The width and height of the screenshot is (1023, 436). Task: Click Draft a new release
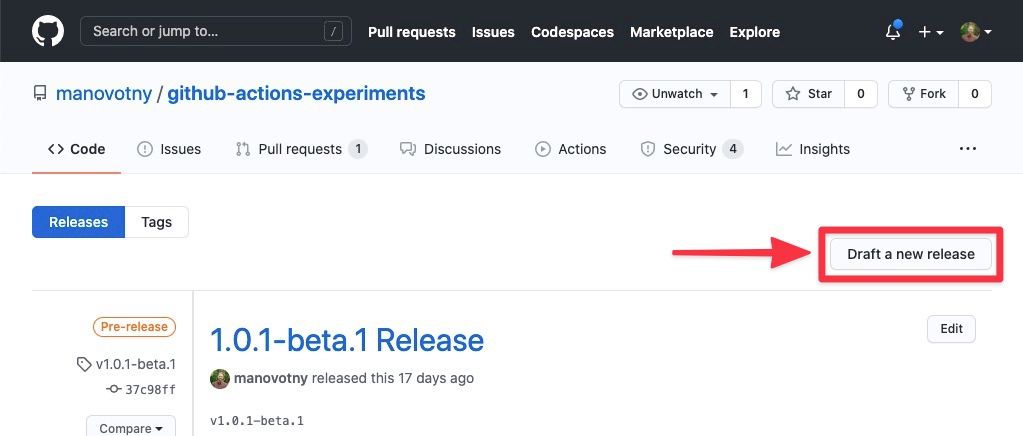[x=911, y=255]
